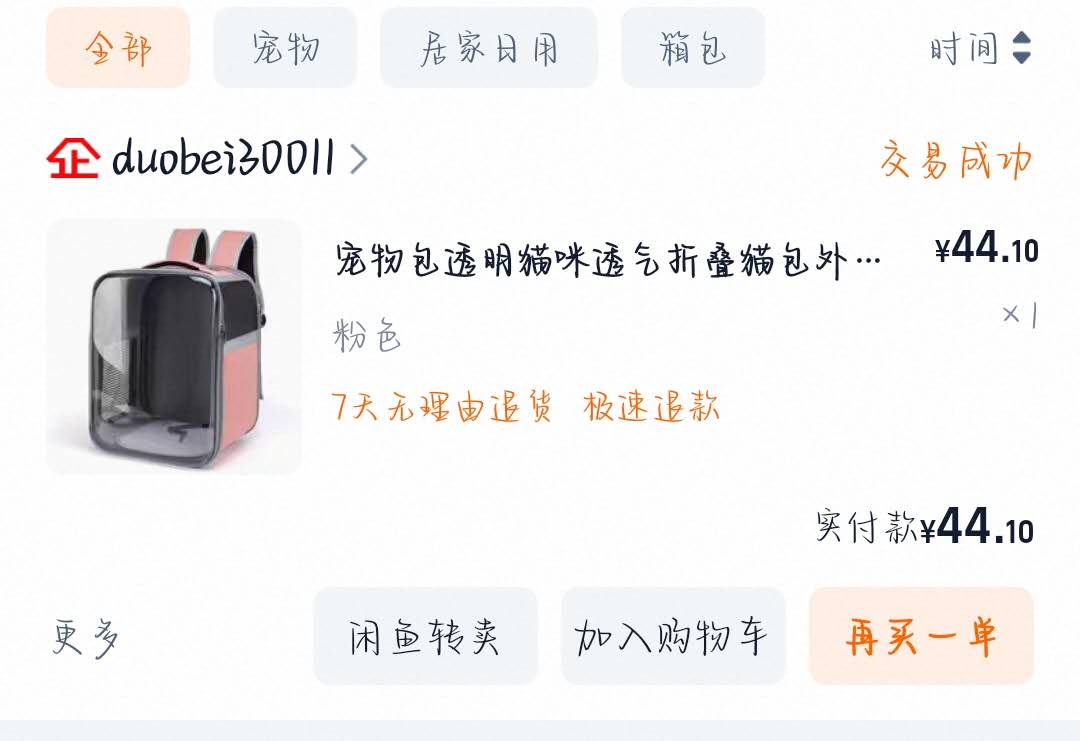This screenshot has height=741, width=1080.
Task: Select the 全部 filter tab
Action: (118, 48)
